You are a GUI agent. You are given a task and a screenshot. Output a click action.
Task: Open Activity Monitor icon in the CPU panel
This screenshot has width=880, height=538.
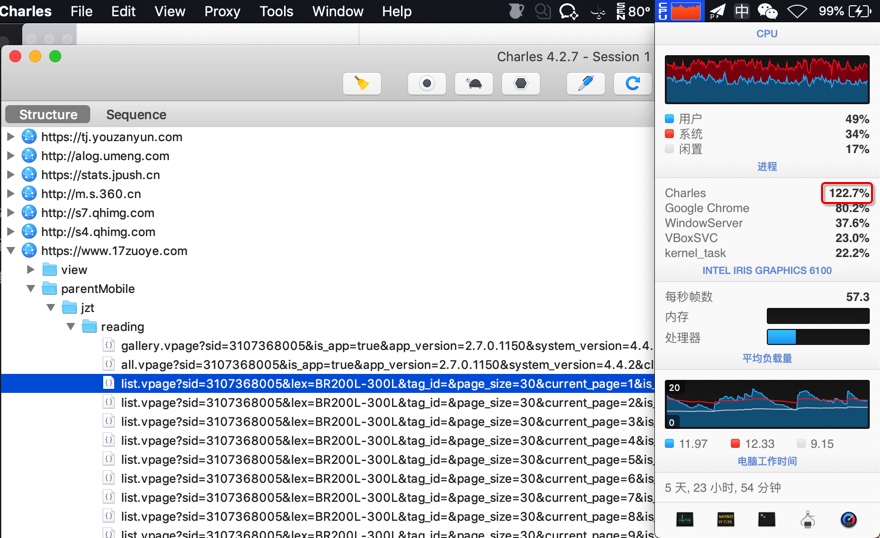tap(685, 519)
